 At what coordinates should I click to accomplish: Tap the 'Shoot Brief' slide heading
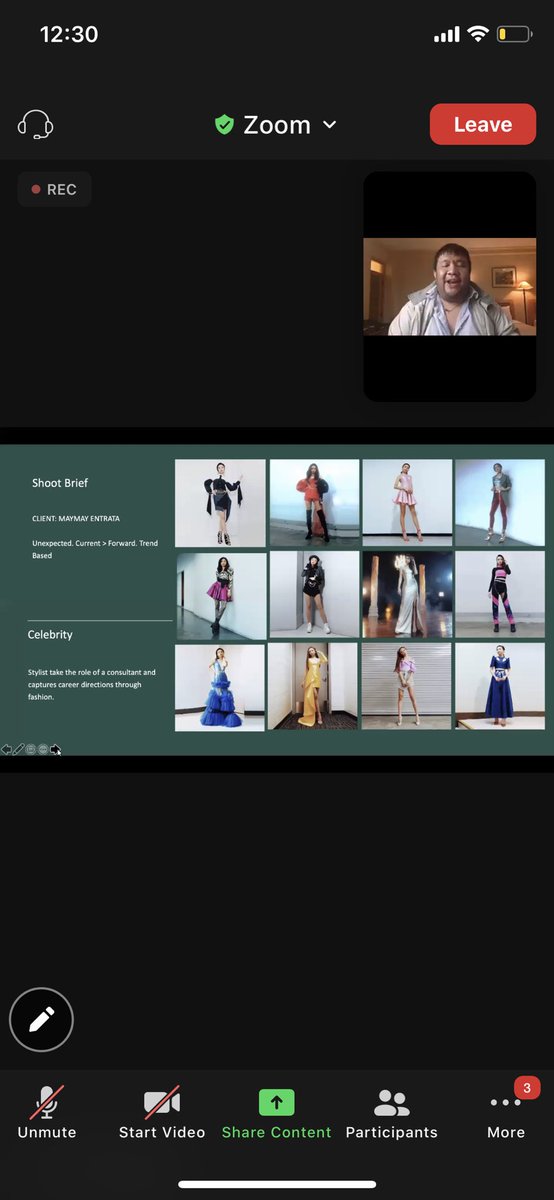click(60, 483)
